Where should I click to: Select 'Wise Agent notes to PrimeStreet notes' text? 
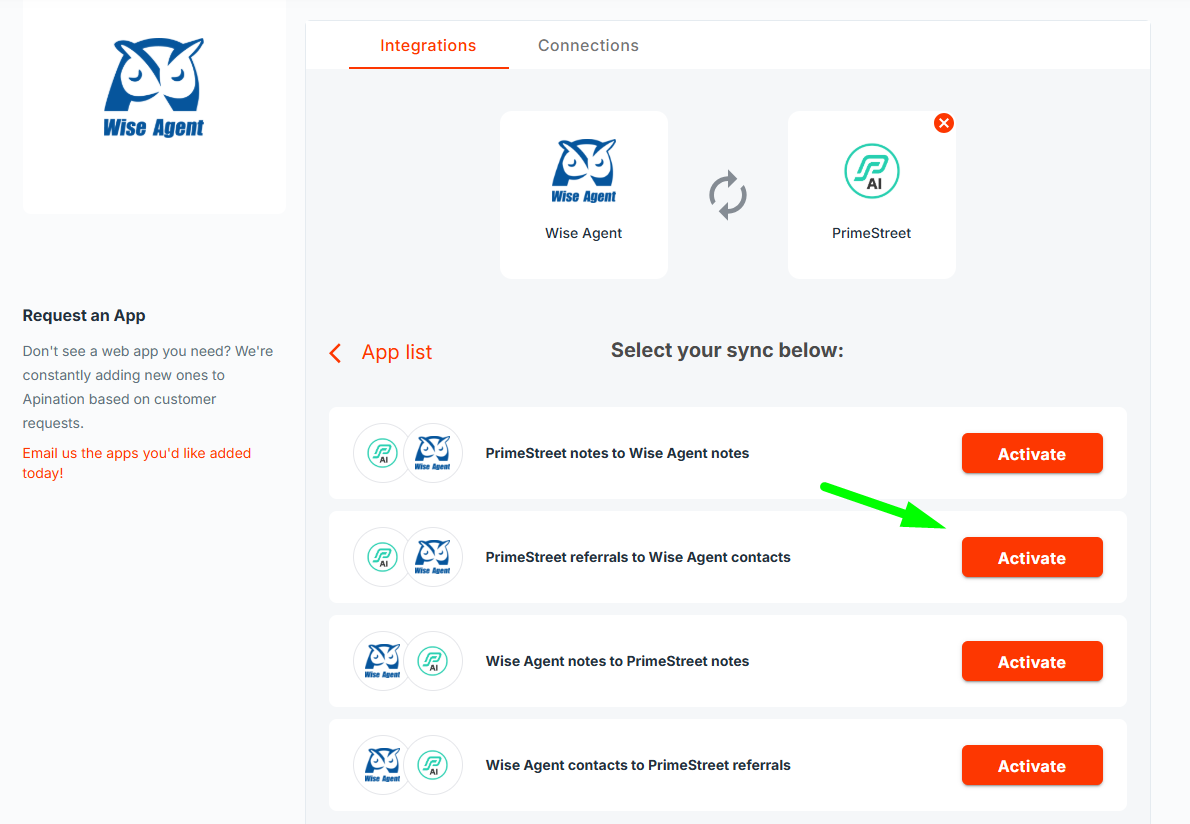click(617, 661)
